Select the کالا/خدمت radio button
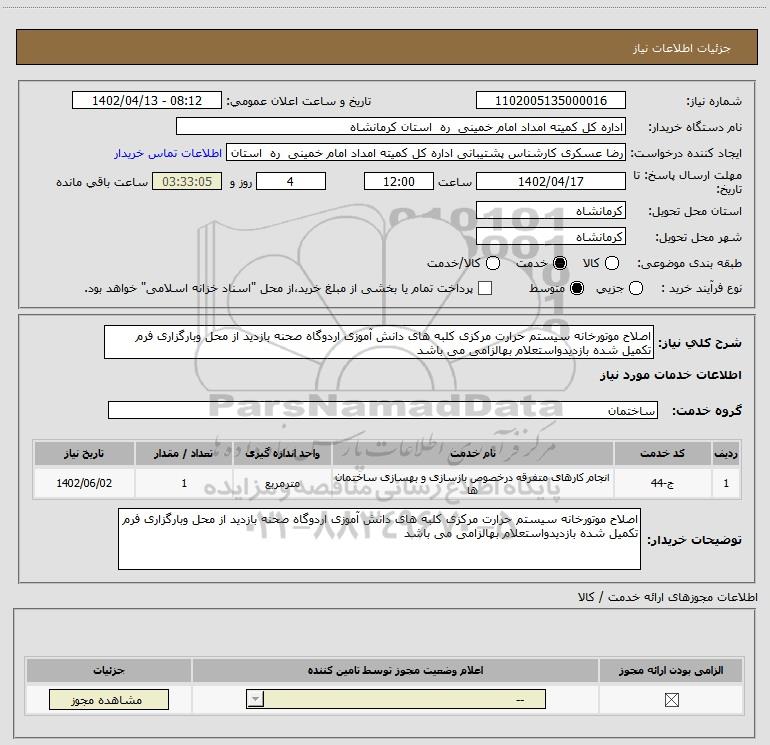The height and width of the screenshot is (745, 770). 493,263
